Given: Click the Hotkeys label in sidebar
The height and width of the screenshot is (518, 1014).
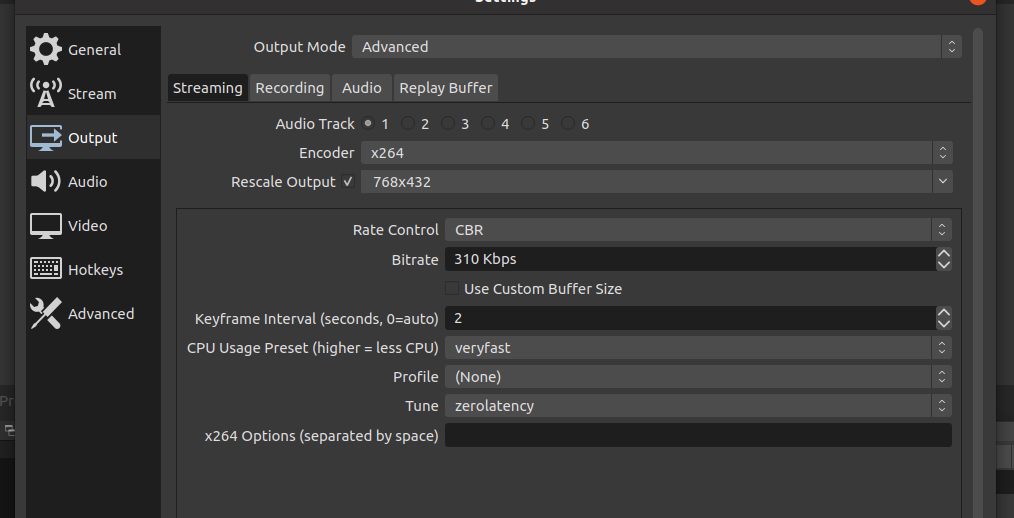Looking at the screenshot, I should pos(95,270).
